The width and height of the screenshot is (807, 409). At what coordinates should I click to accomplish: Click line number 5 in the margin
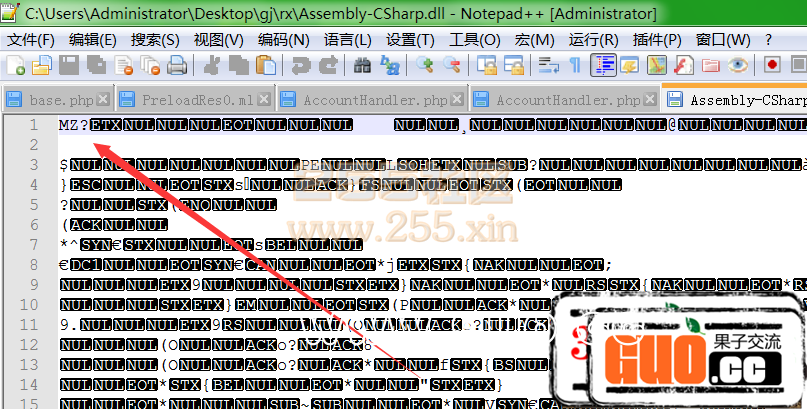(x=34, y=205)
